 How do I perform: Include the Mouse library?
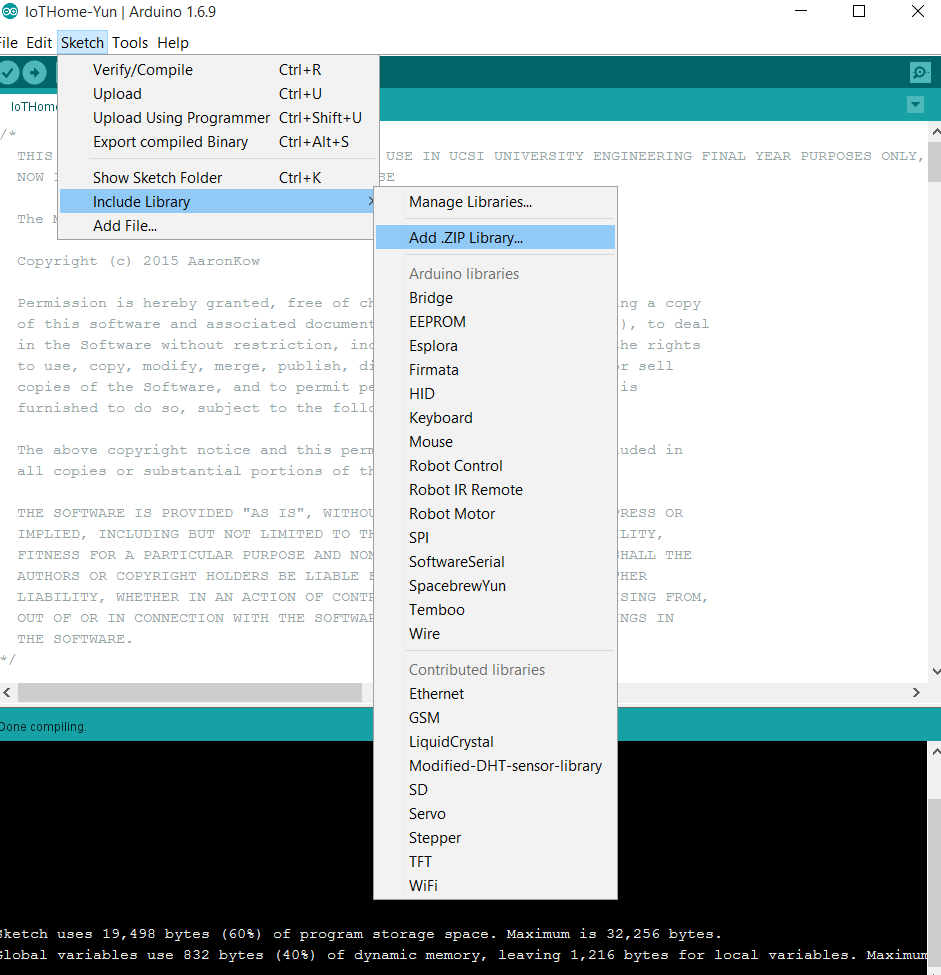(495, 441)
